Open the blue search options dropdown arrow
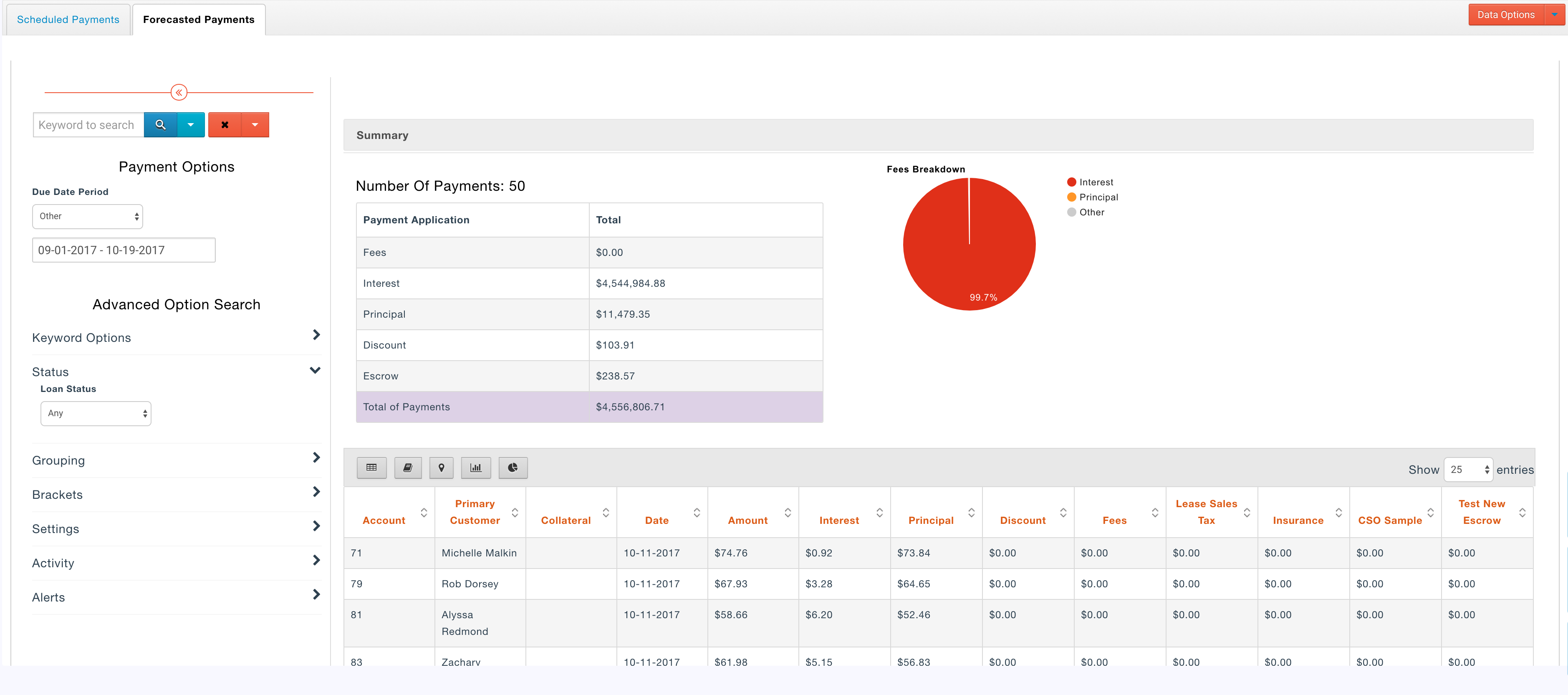Viewport: 1568px width, 695px height. point(190,125)
